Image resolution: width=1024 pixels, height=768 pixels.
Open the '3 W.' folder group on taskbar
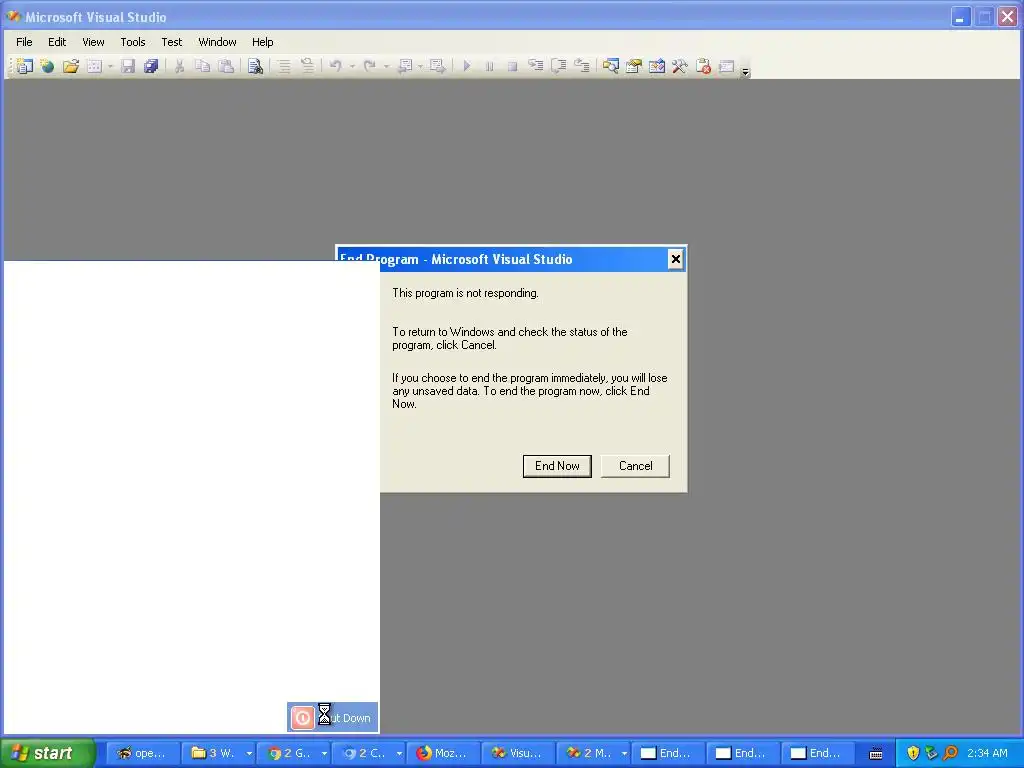218,753
